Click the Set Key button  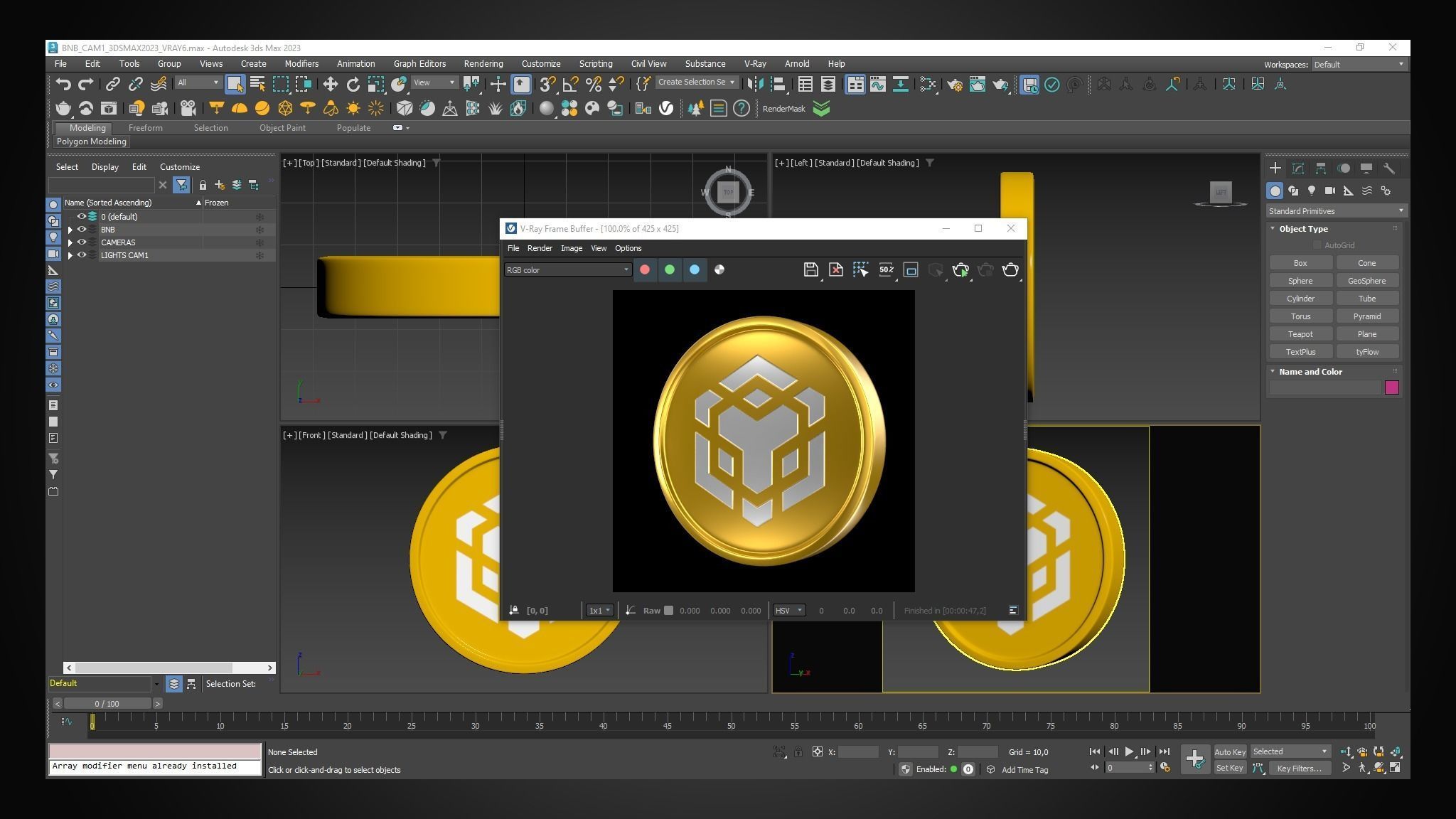(x=1229, y=768)
